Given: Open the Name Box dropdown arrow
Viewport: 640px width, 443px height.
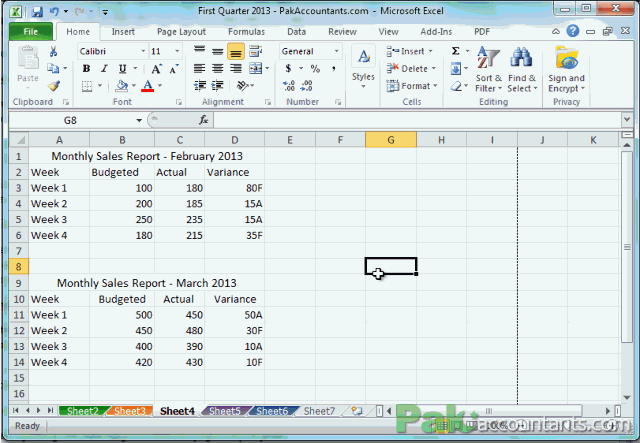Looking at the screenshot, I should [x=139, y=120].
